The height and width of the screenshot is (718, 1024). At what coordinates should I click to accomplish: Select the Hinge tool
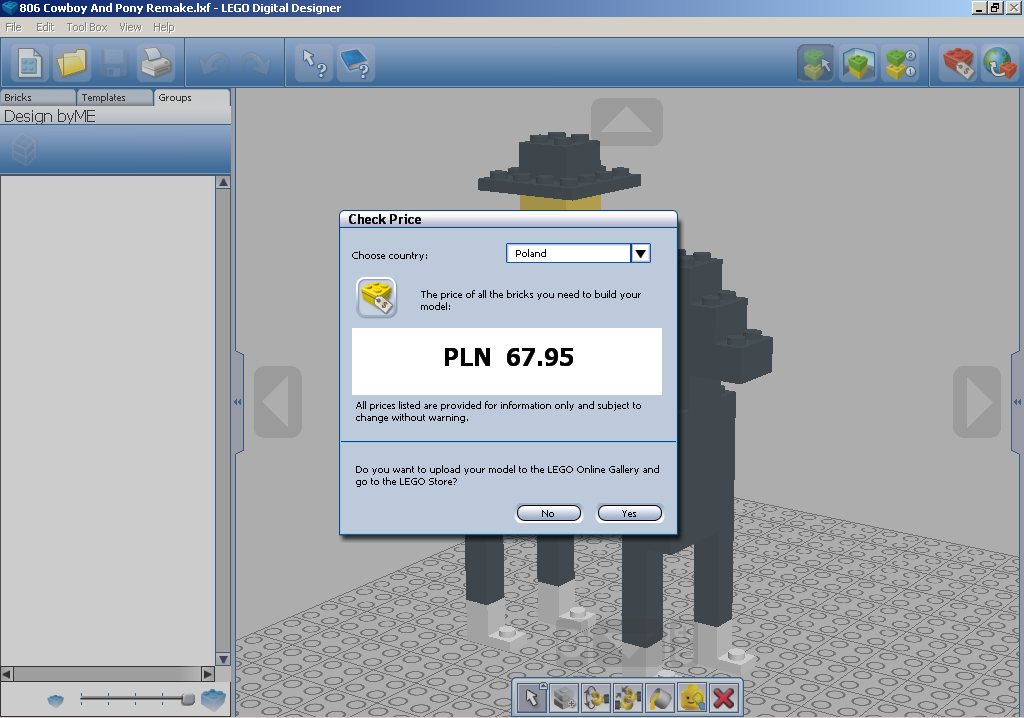pyautogui.click(x=596, y=698)
